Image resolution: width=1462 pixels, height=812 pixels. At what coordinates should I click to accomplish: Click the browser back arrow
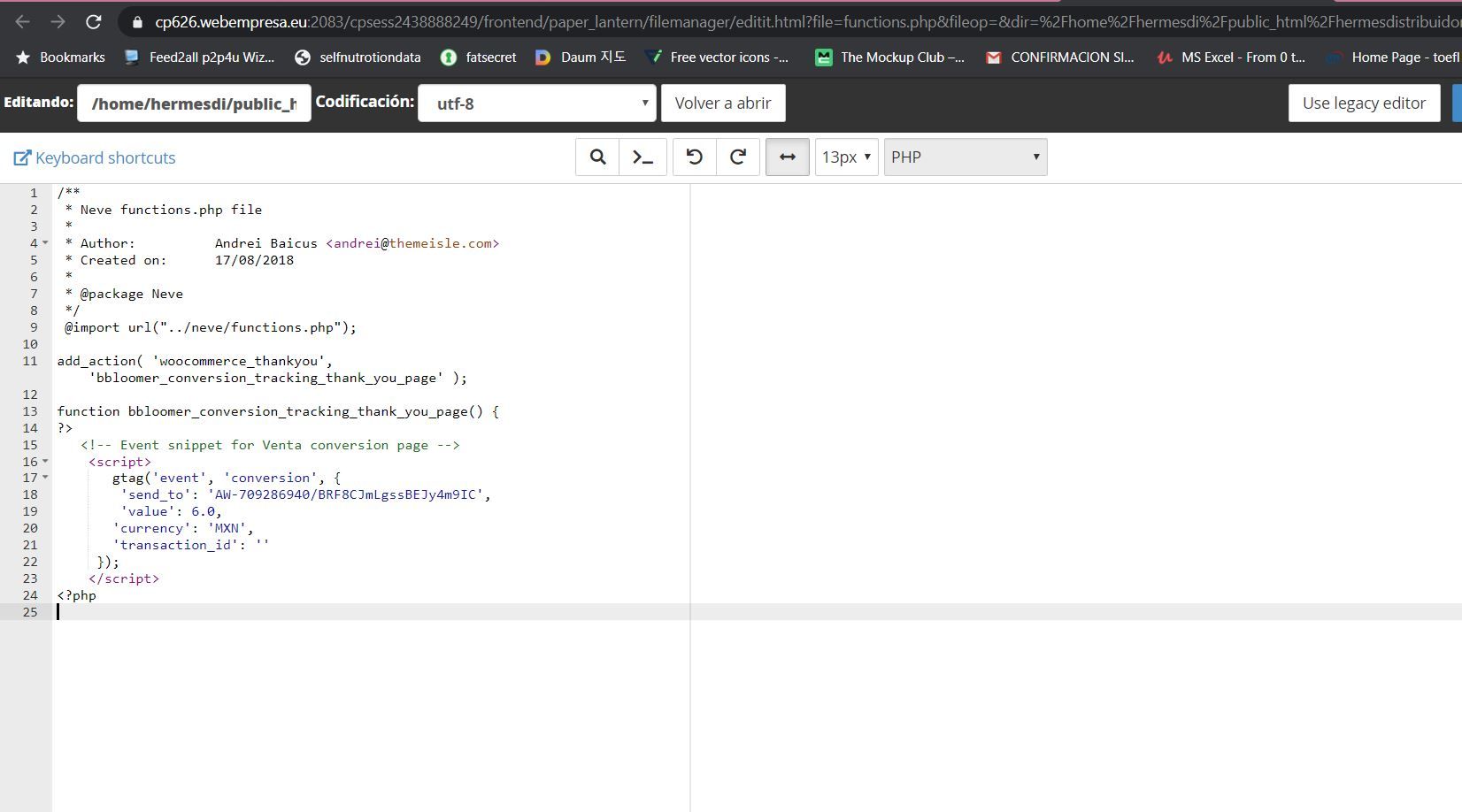pos(23,22)
